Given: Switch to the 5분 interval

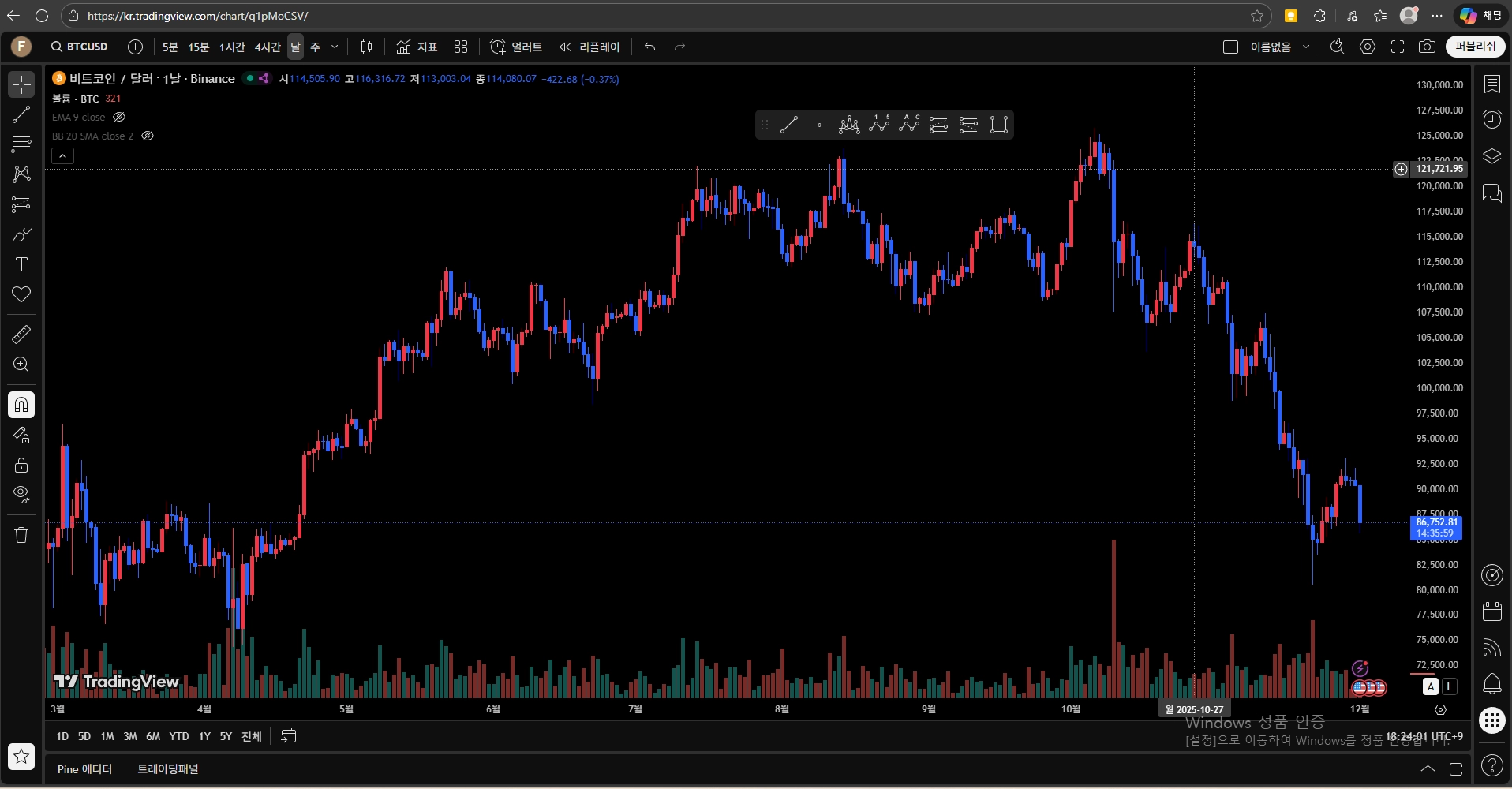Looking at the screenshot, I should coord(170,47).
